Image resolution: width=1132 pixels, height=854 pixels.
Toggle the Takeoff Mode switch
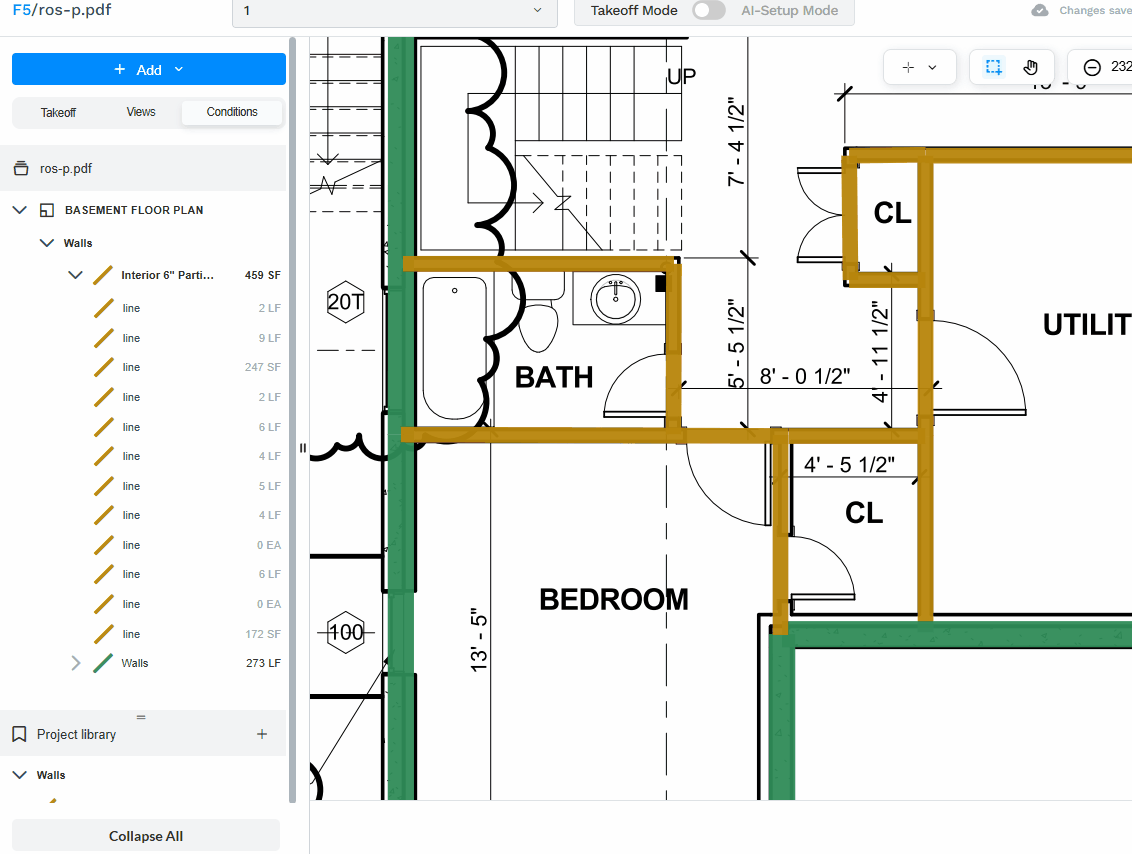pos(708,11)
